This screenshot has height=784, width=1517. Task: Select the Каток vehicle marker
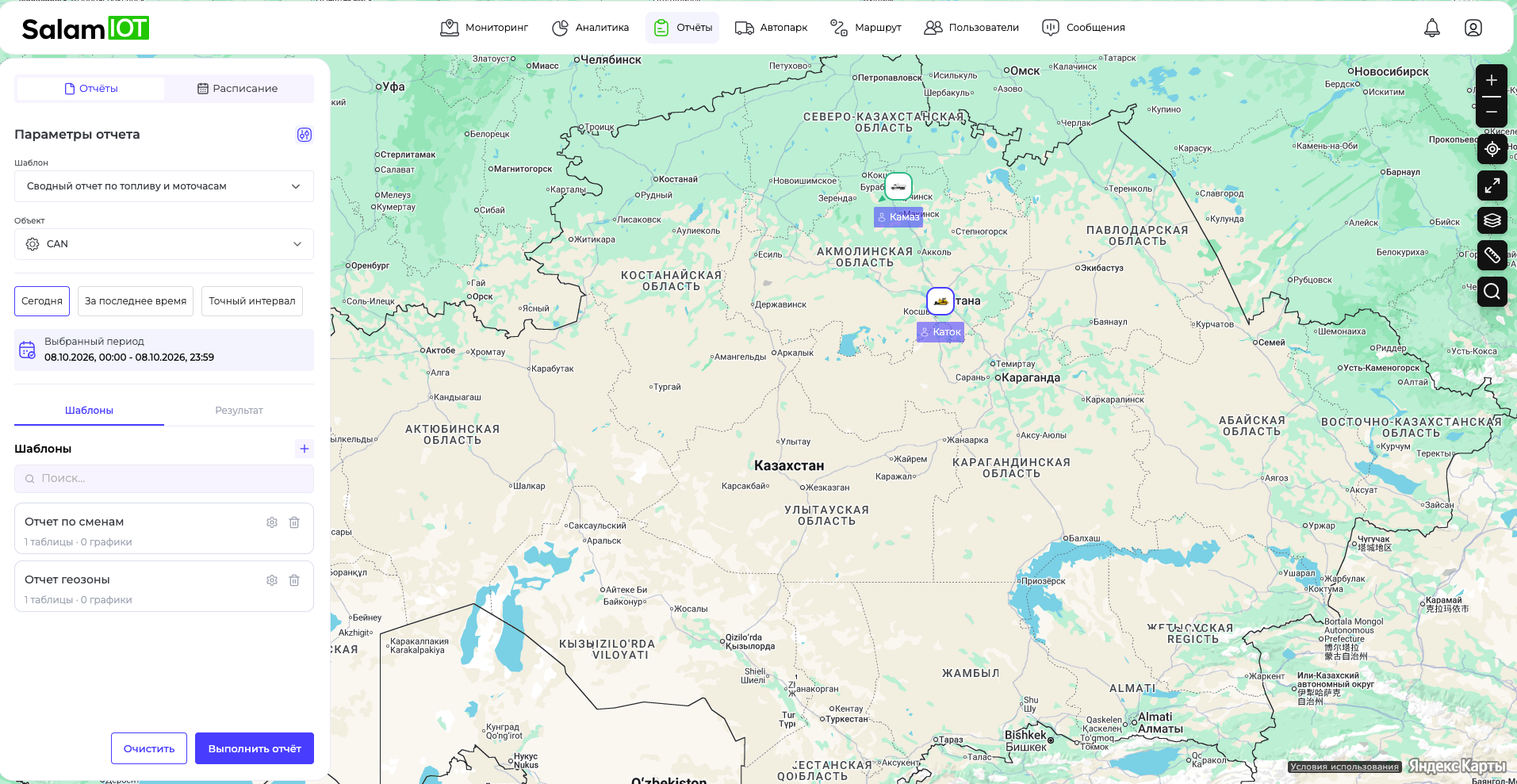940,301
